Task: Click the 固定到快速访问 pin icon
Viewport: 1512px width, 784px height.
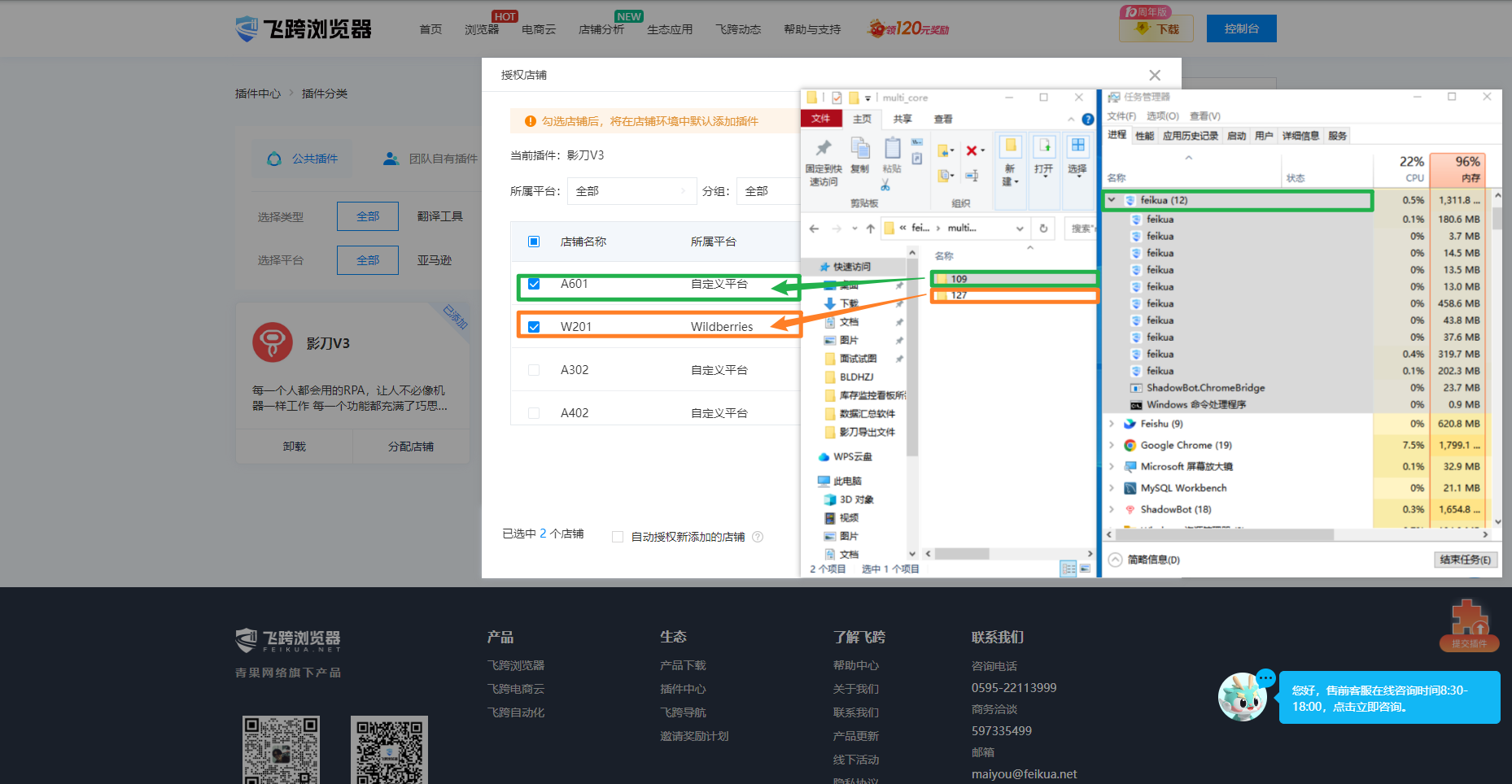Action: tap(824, 148)
